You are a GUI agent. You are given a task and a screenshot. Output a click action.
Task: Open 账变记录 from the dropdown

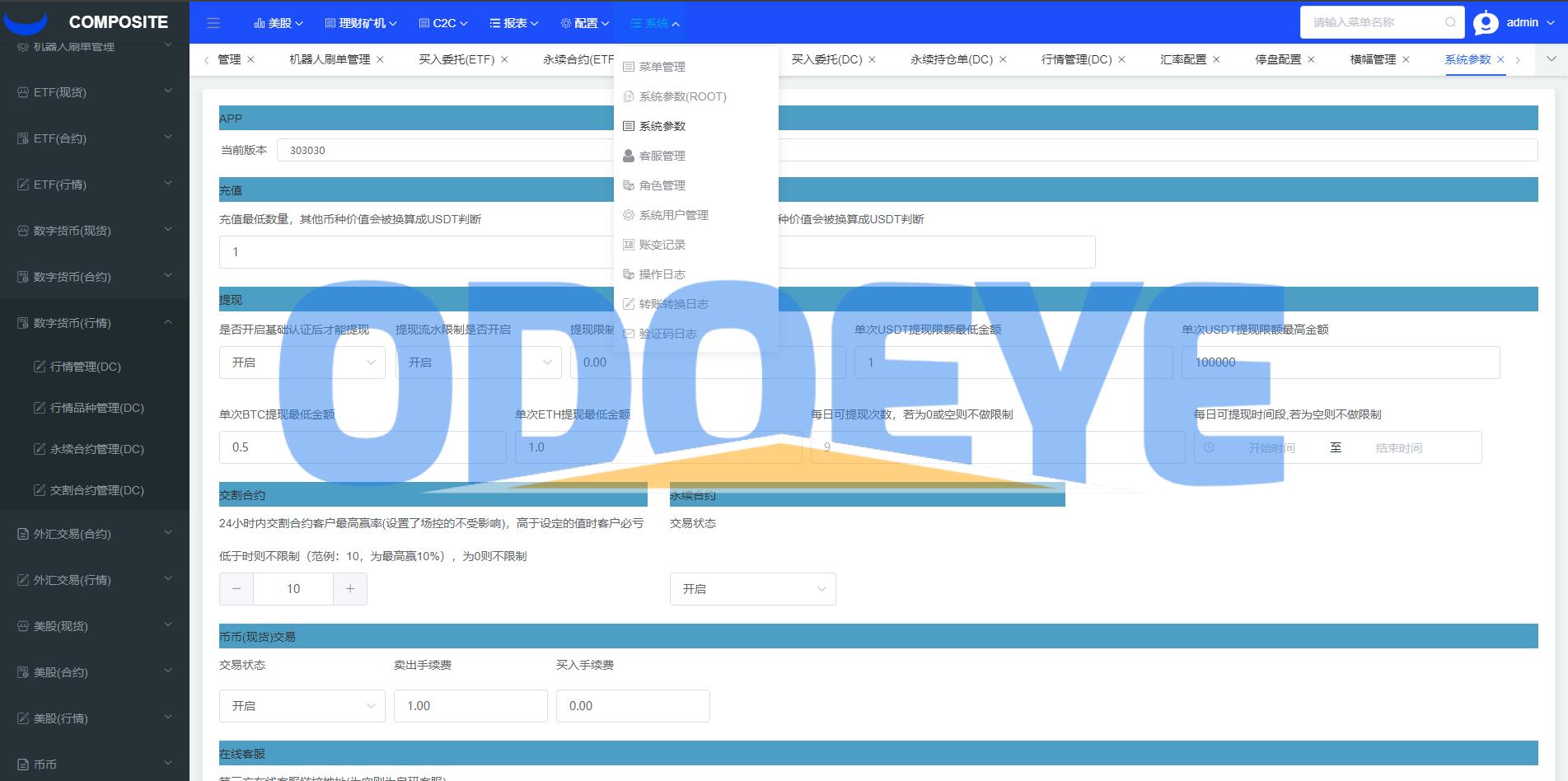[x=696, y=245]
